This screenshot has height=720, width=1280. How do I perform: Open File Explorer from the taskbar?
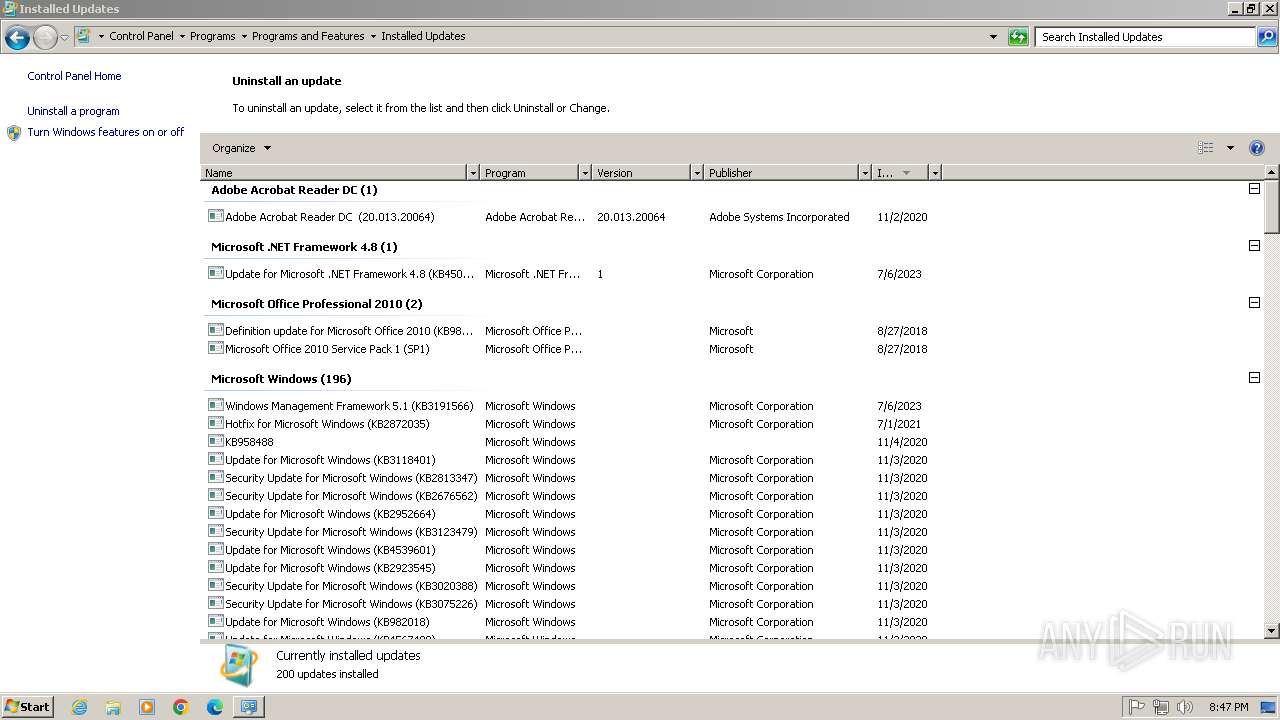click(113, 707)
